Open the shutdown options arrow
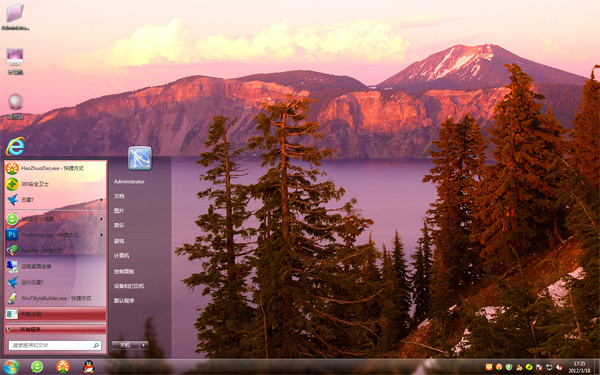The image size is (600, 375). tap(144, 345)
